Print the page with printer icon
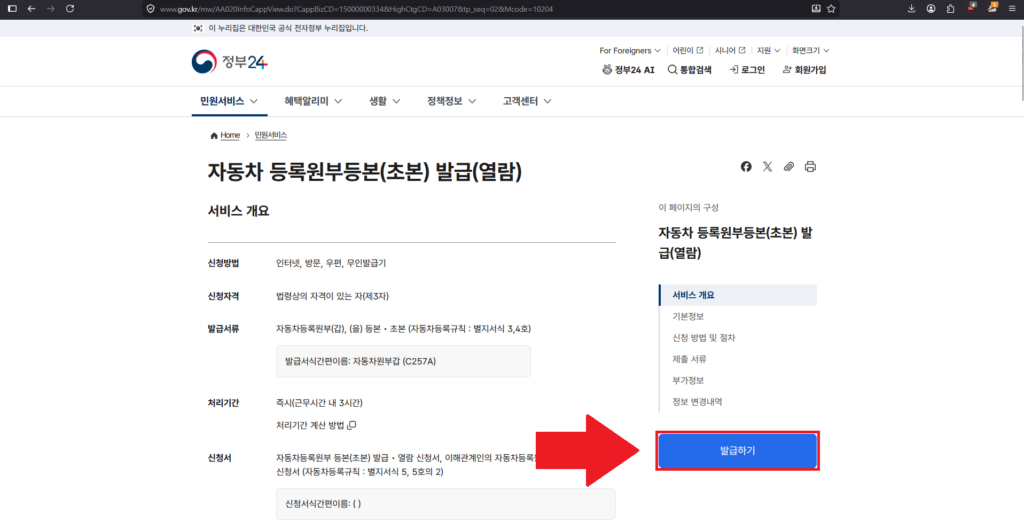The image size is (1024, 523). pyautogui.click(x=810, y=166)
